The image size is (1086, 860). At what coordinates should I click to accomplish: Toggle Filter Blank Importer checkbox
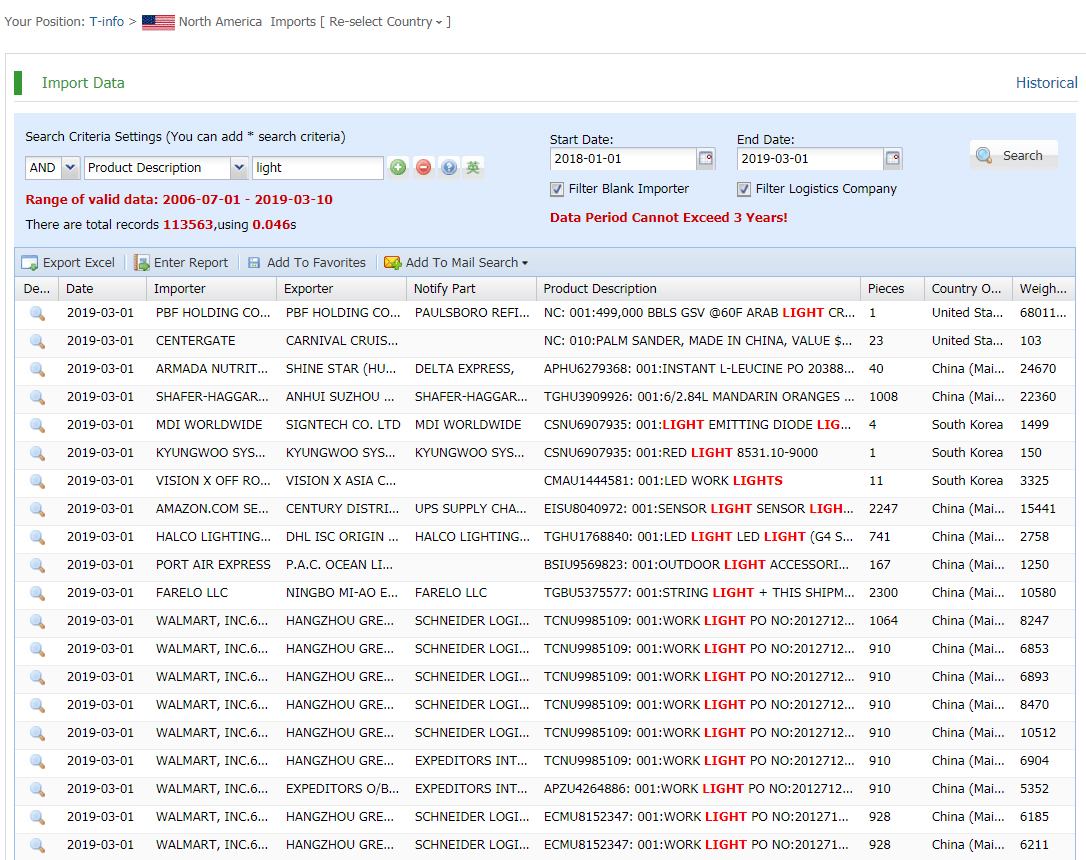pyautogui.click(x=556, y=189)
